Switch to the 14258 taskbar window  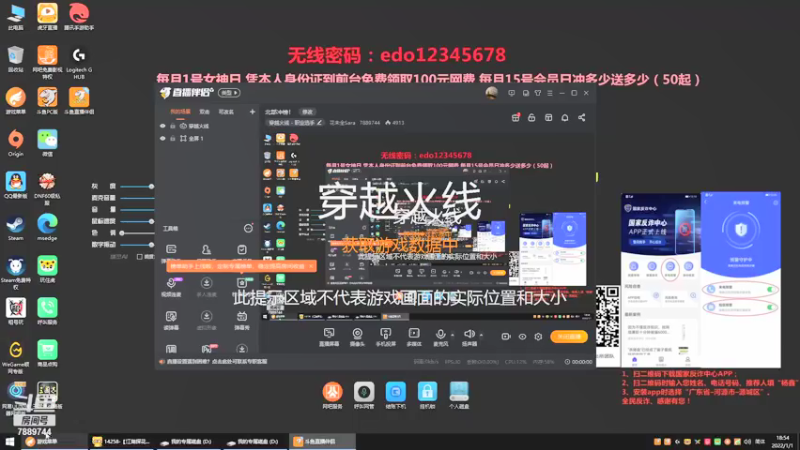pos(121,442)
